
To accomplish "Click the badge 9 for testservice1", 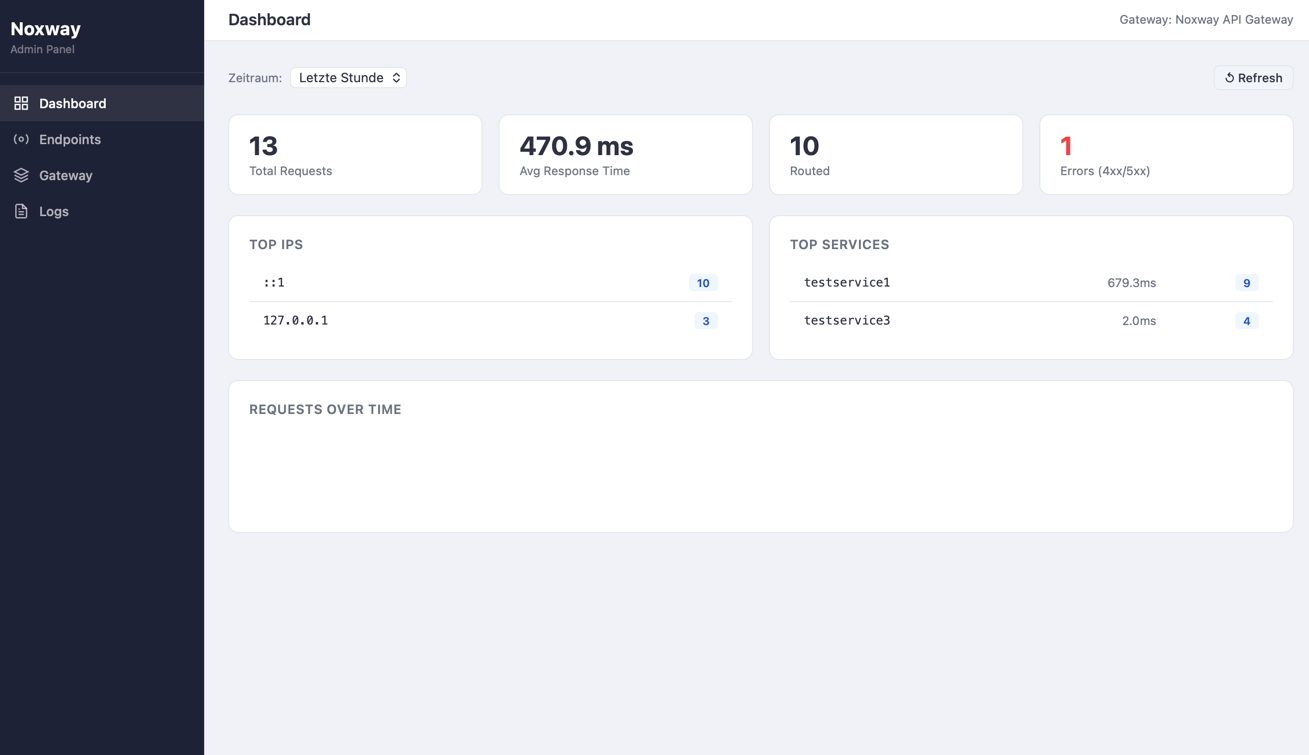I will click(x=1246, y=283).
